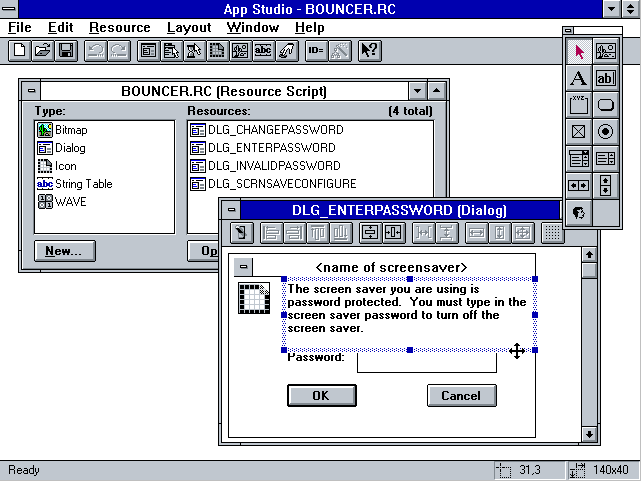The height and width of the screenshot is (481, 641).
Task: Click the dialog editor scrollbar down arrow
Action: click(589, 434)
